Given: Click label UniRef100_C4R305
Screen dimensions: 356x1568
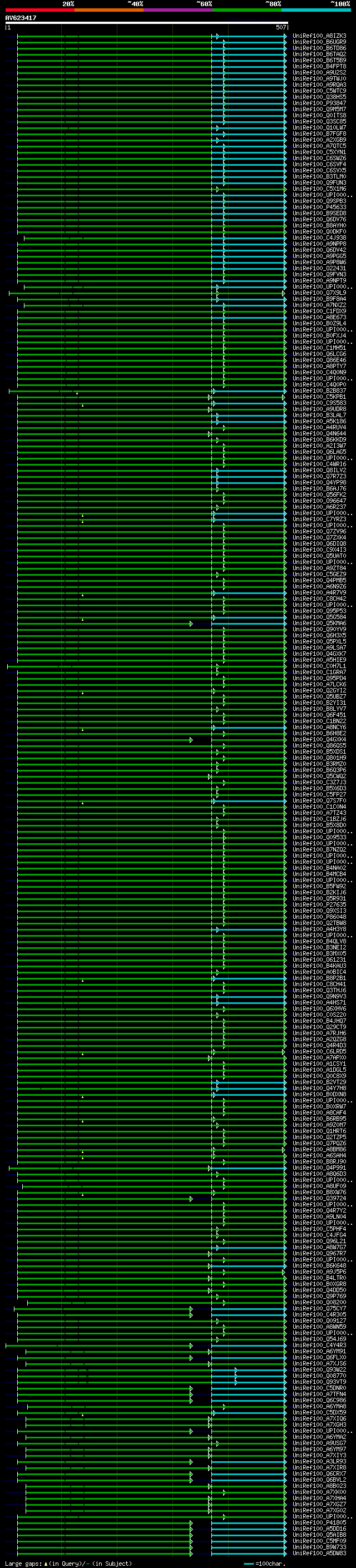Looking at the screenshot, I should pyautogui.click(x=319, y=1315).
